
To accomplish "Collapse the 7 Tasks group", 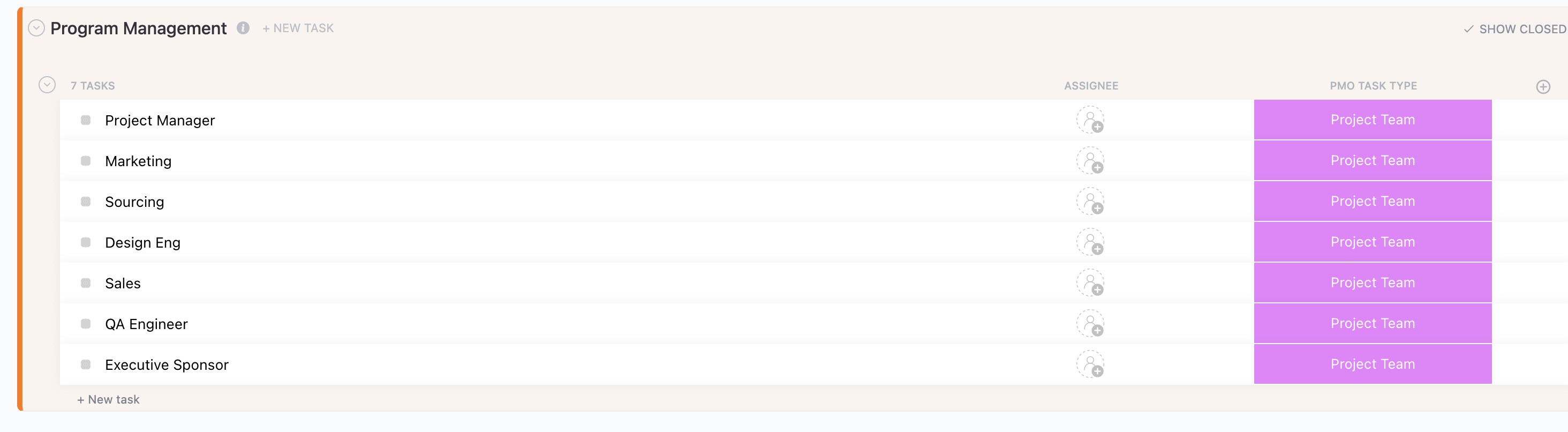I will coord(47,85).
